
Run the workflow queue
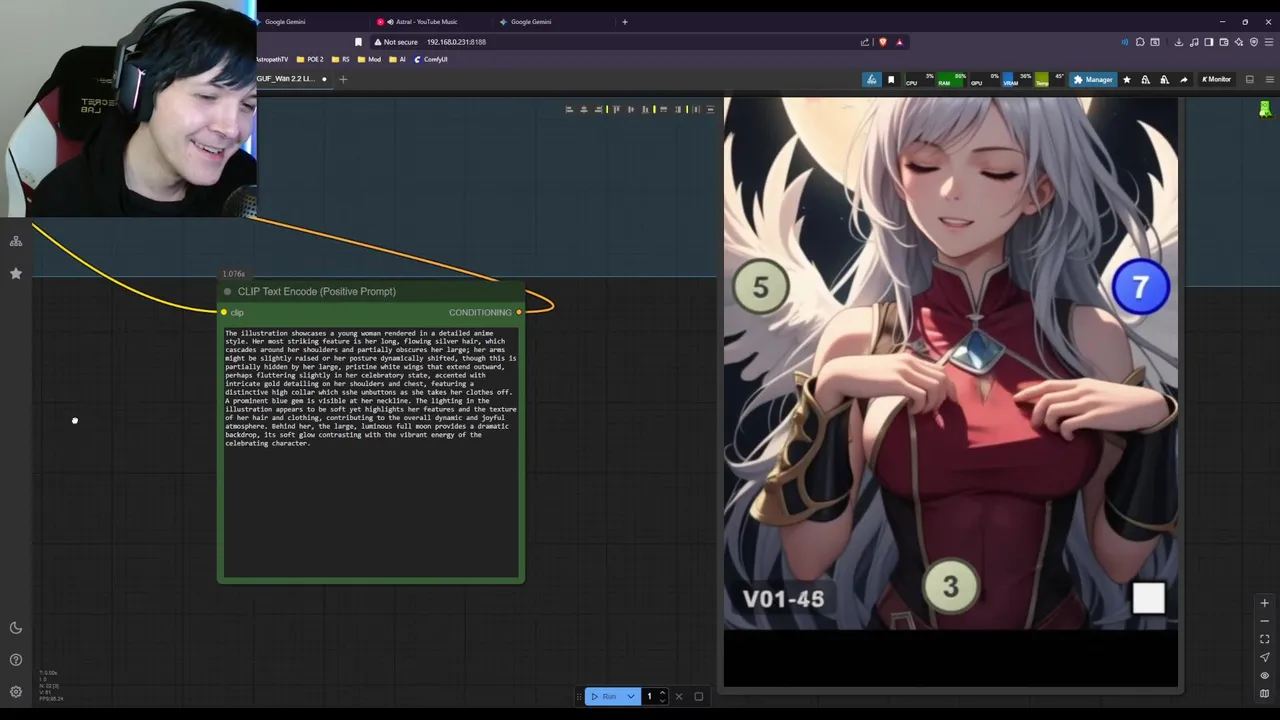(x=603, y=696)
